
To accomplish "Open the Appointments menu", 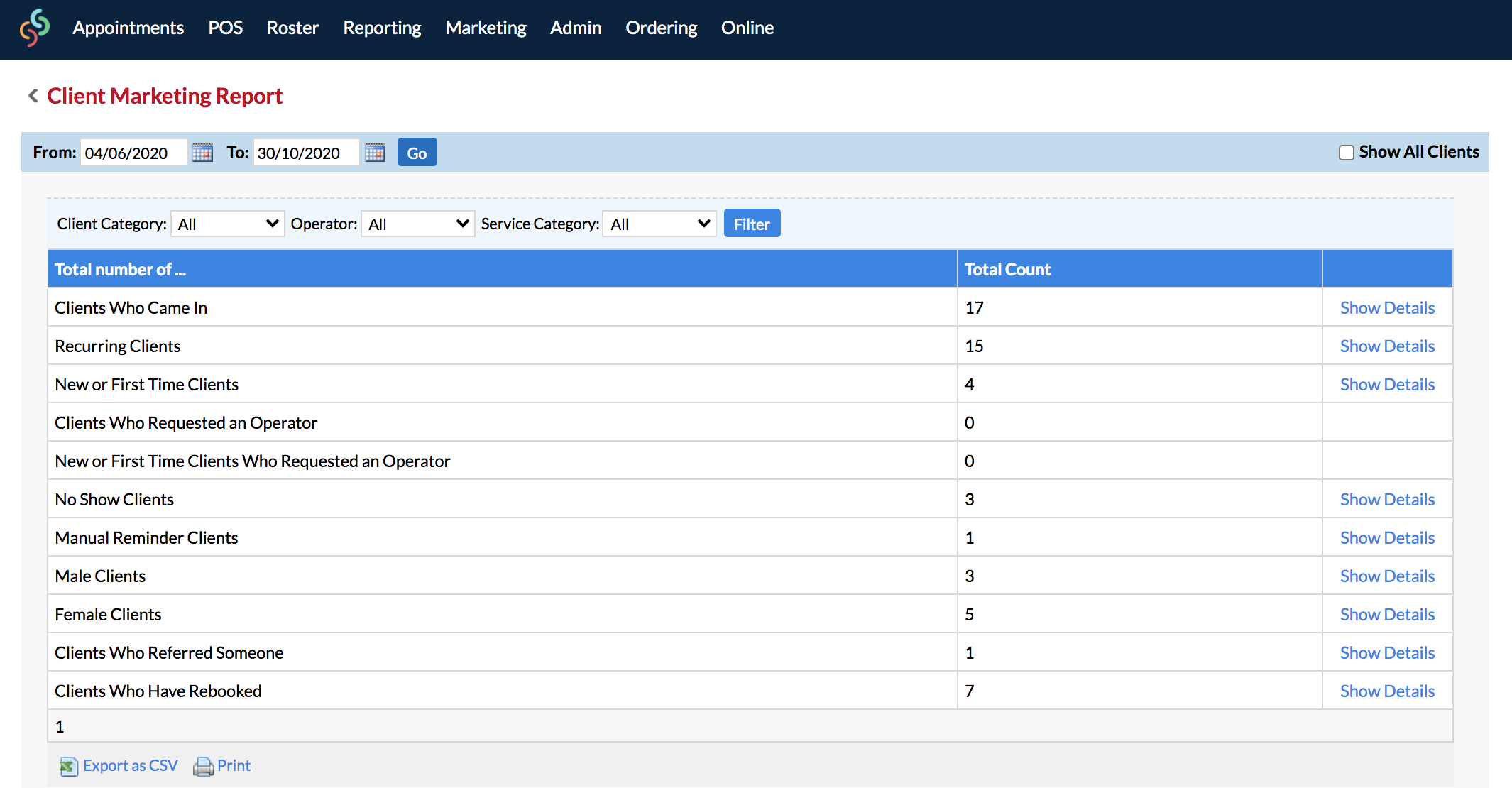I will click(128, 28).
